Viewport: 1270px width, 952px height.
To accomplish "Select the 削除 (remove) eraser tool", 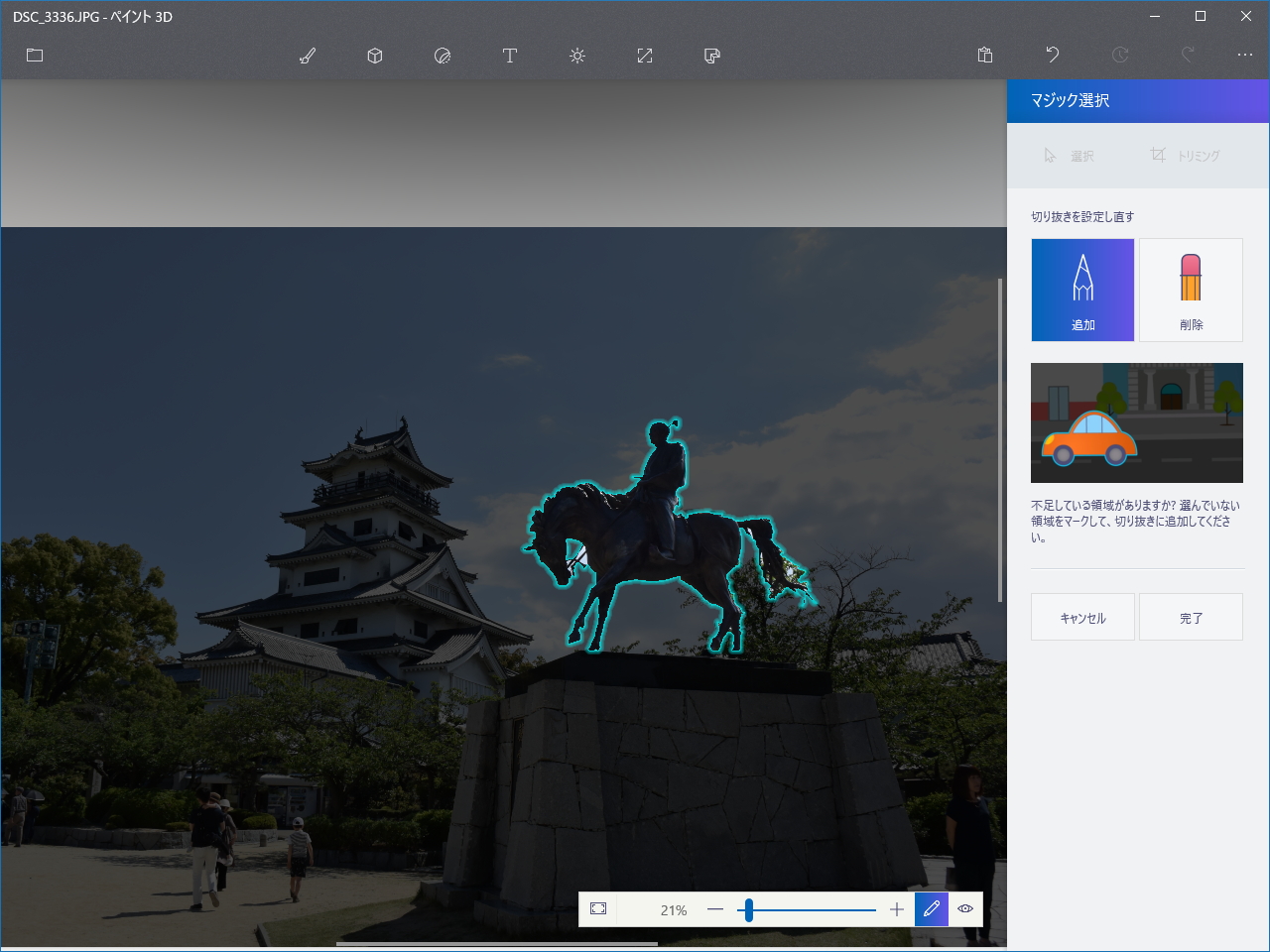I will (1191, 290).
